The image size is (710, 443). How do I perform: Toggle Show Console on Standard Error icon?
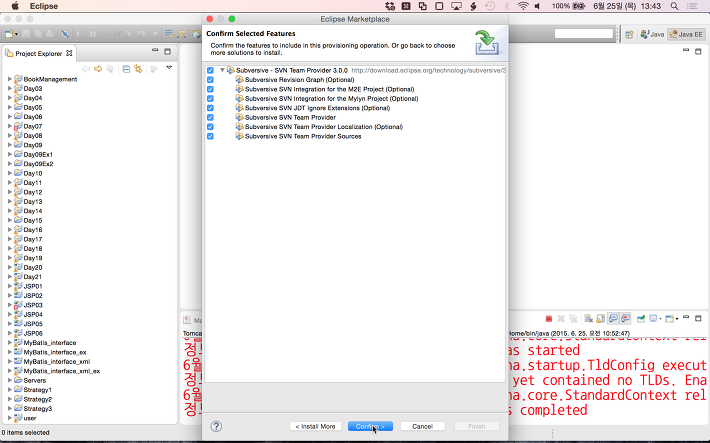625,319
